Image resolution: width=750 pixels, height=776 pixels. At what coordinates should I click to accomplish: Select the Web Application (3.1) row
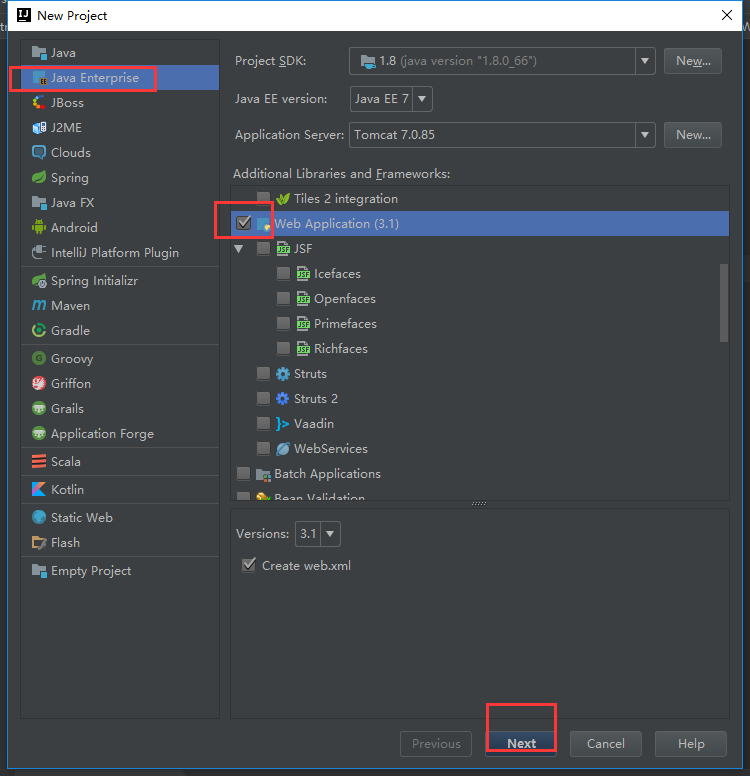click(480, 224)
